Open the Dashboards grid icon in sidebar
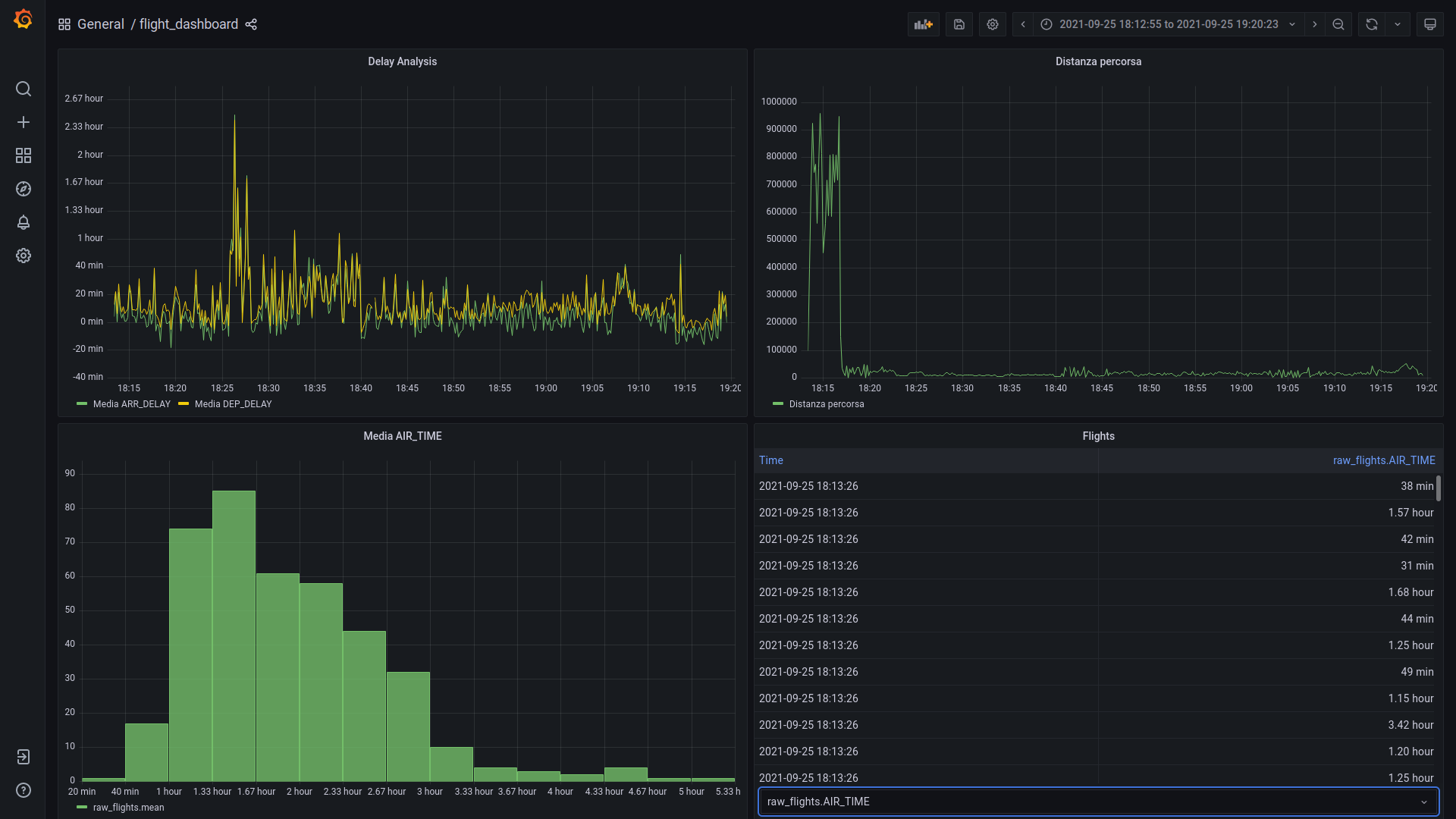1456x819 pixels. pos(24,155)
